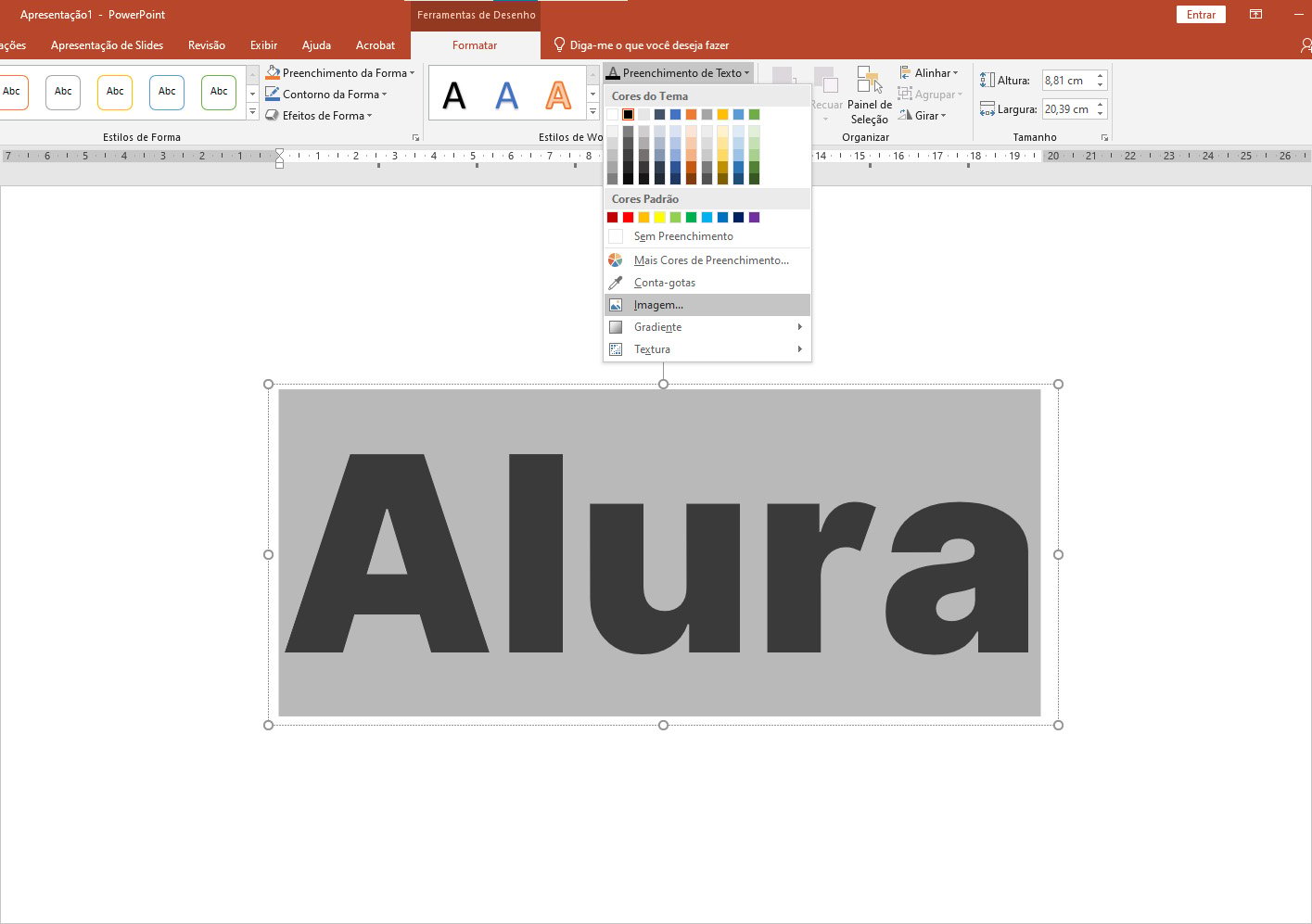Pick the green theme color swatch in top row
The width and height of the screenshot is (1312, 924).
pyautogui.click(x=754, y=115)
